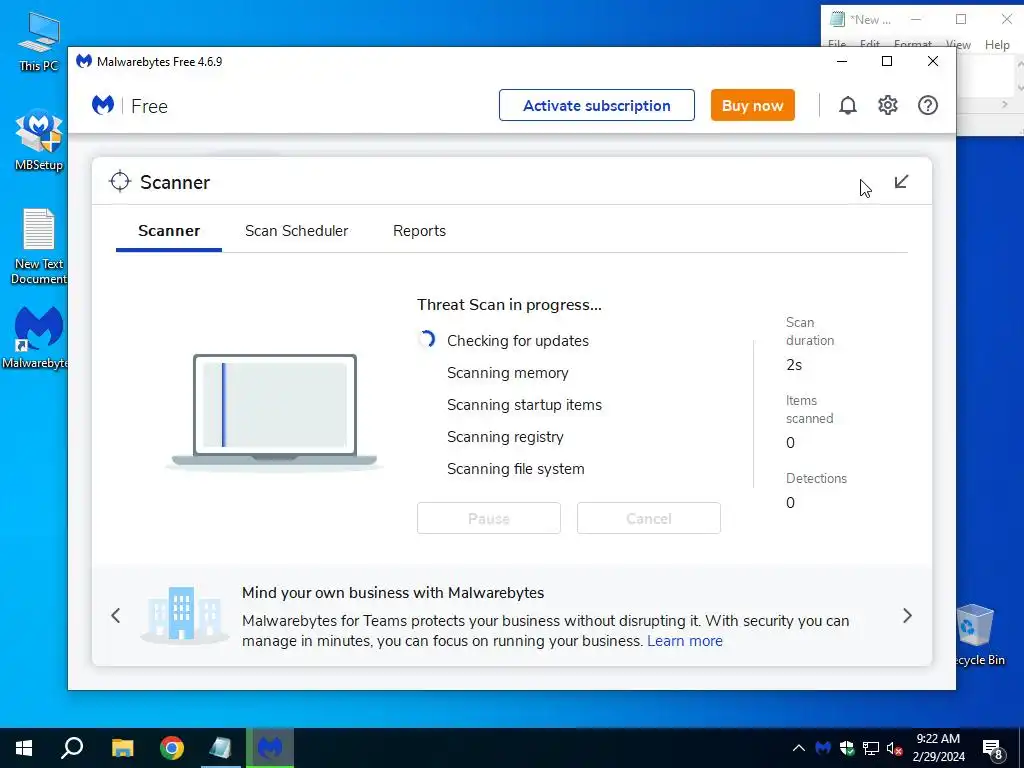Cancel the threat scan
Viewport: 1024px width, 768px height.
pyautogui.click(x=648, y=519)
